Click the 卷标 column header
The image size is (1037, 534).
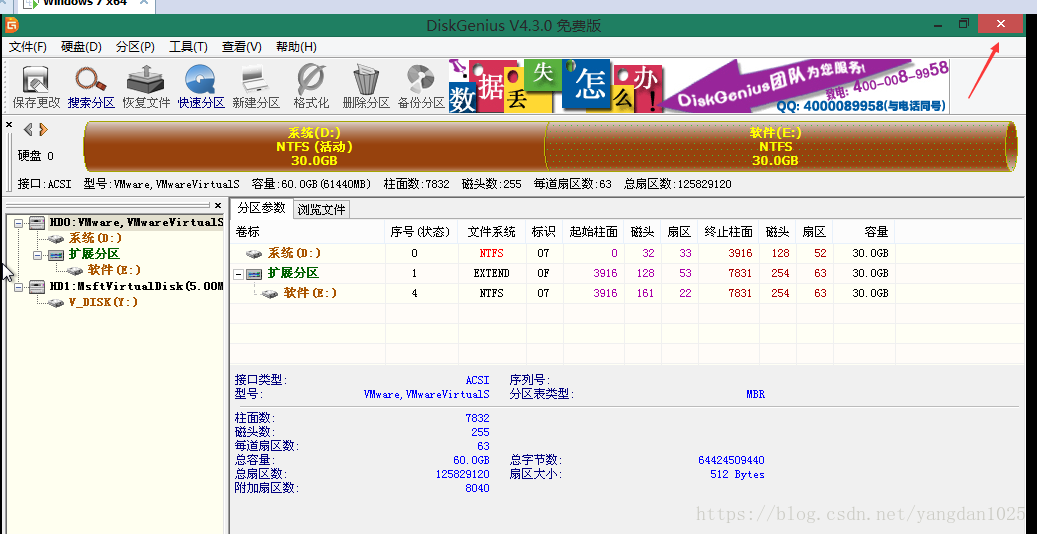pos(308,232)
